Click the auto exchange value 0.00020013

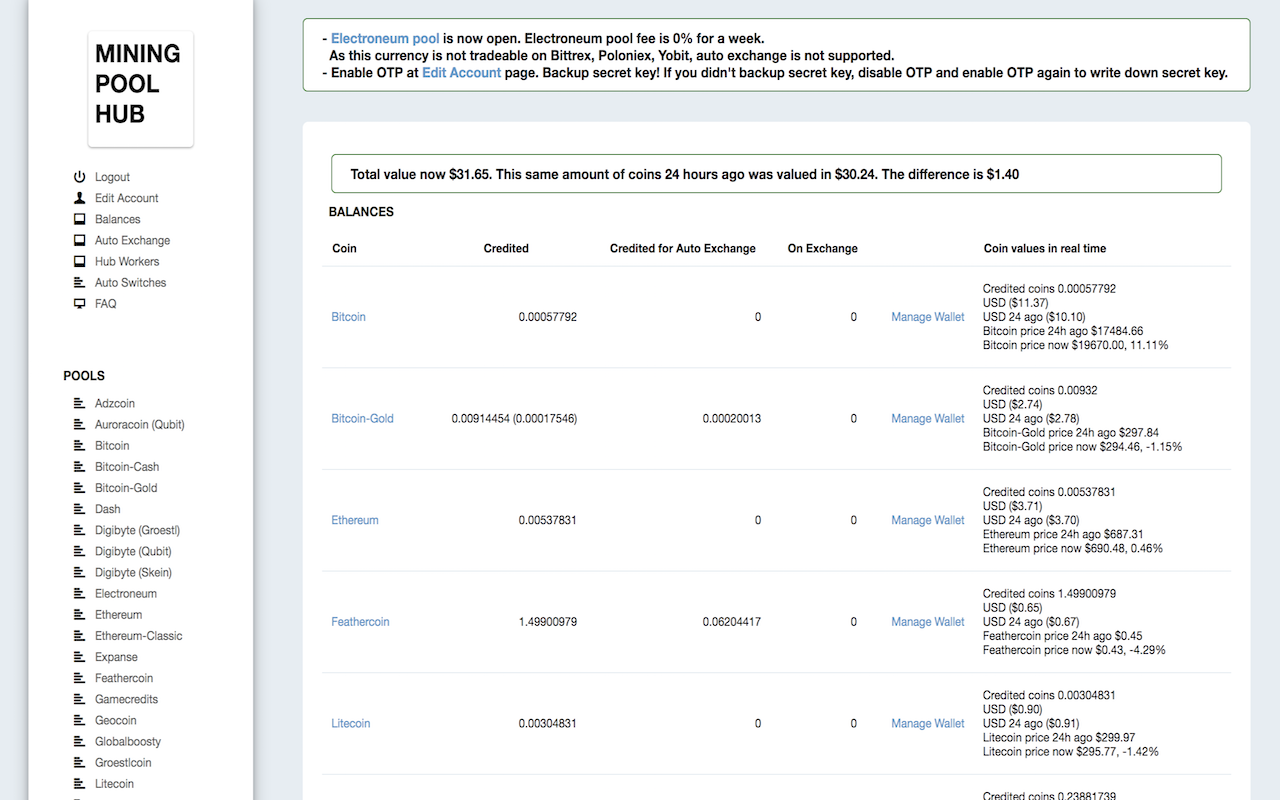[731, 419]
